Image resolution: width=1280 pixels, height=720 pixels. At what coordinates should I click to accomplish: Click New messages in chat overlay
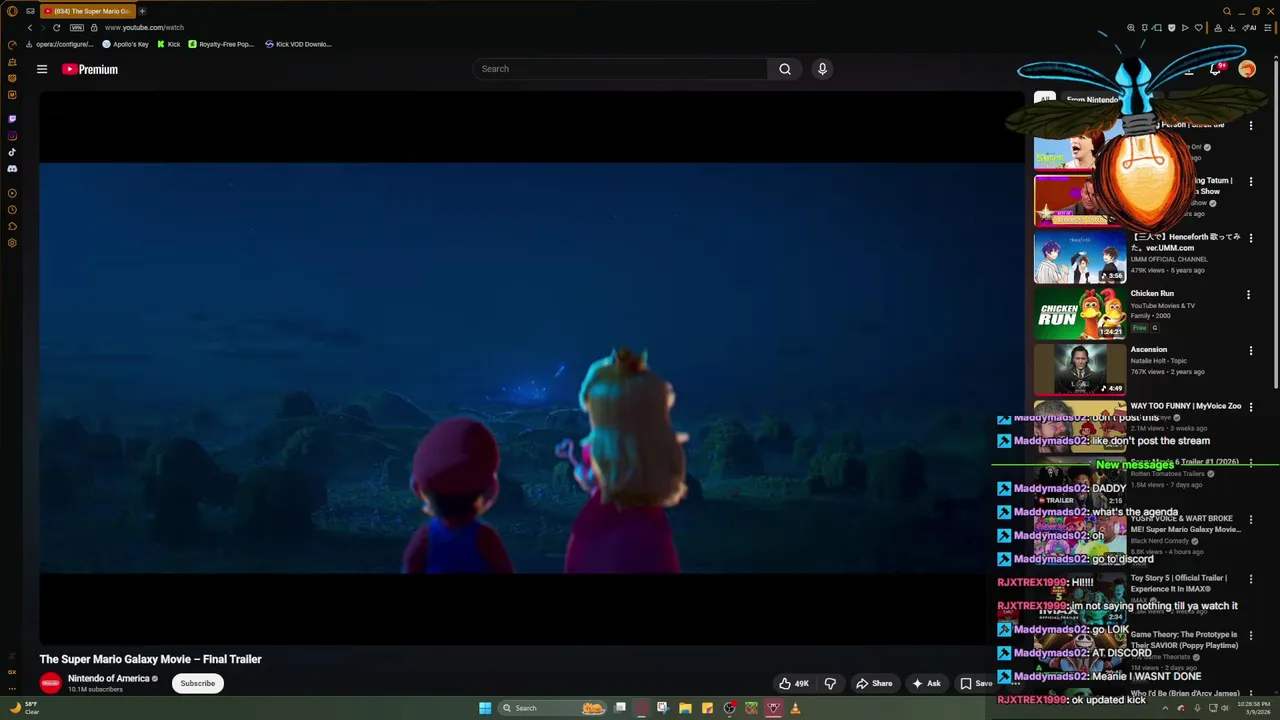pos(1135,465)
